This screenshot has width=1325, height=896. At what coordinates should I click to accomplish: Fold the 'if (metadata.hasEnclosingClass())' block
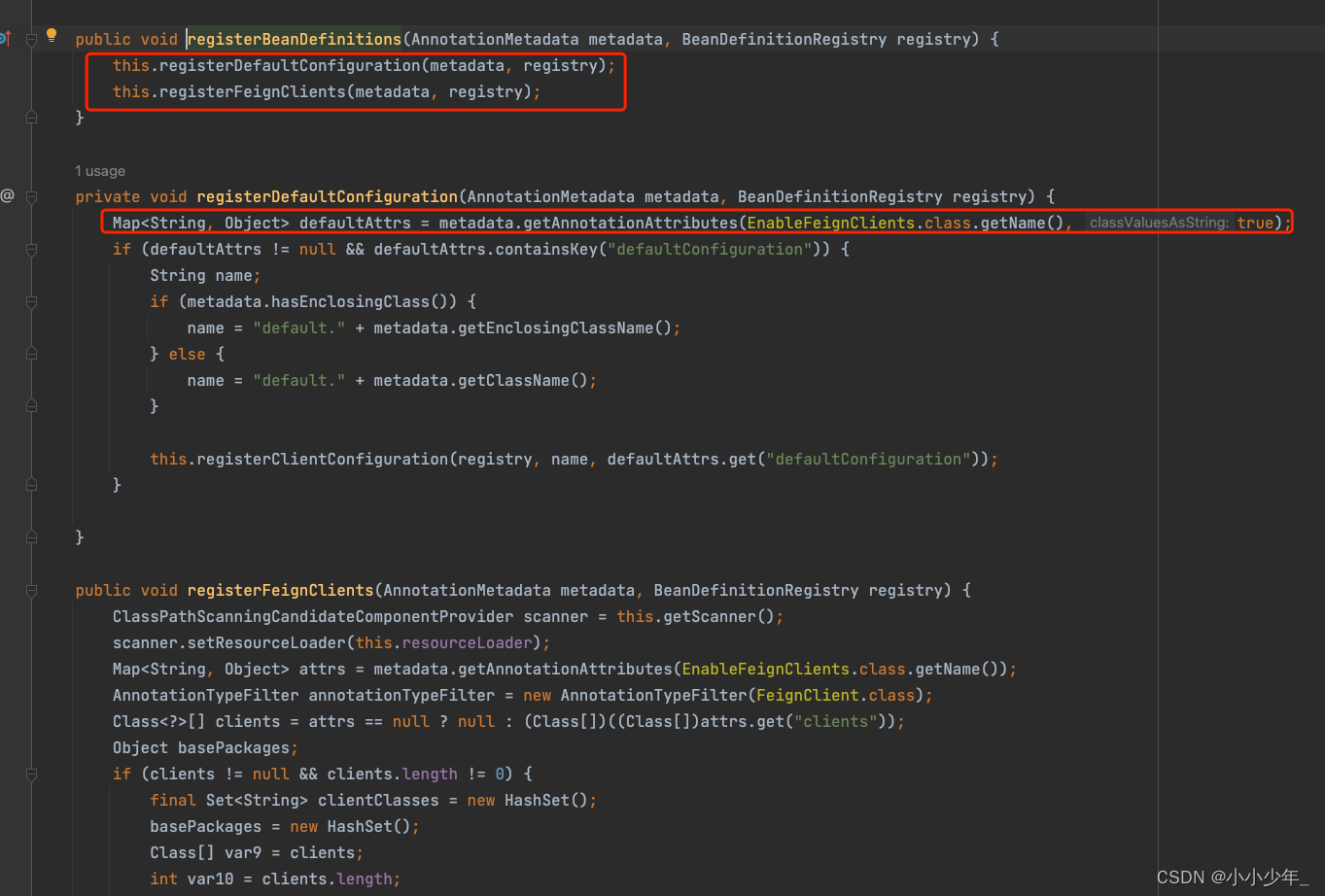point(31,301)
